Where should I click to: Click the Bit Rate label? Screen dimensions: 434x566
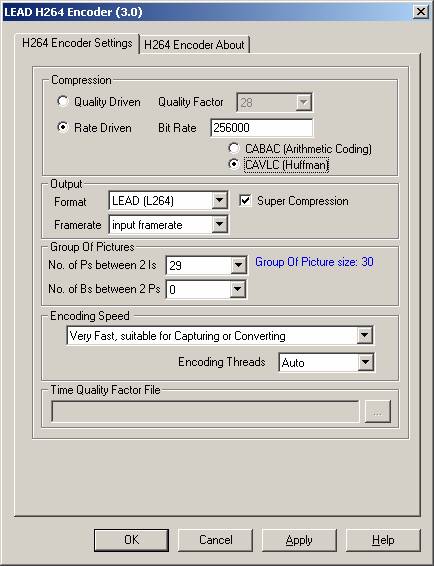(x=177, y=128)
